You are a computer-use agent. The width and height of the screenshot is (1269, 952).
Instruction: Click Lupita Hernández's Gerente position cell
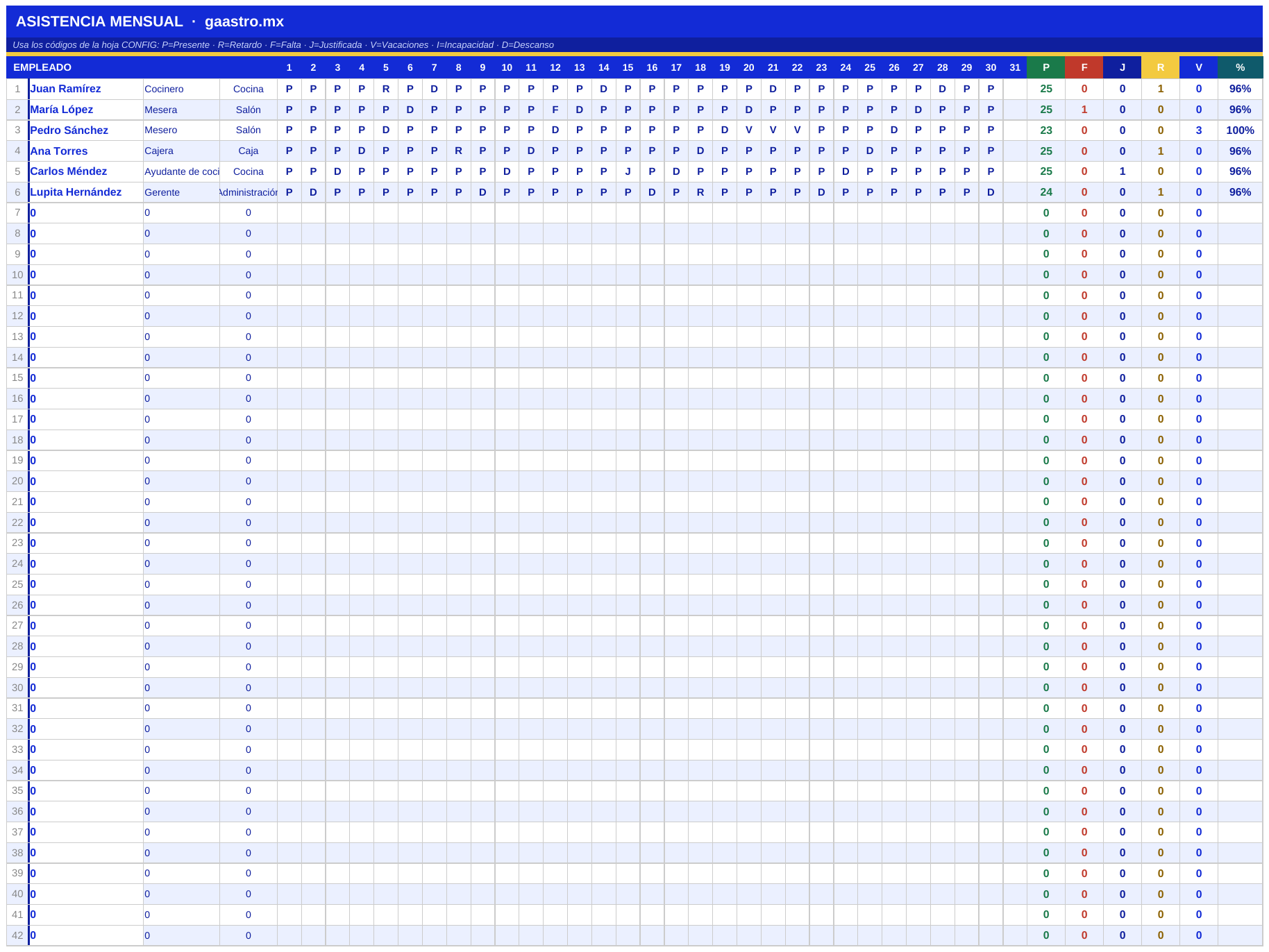tap(181, 192)
